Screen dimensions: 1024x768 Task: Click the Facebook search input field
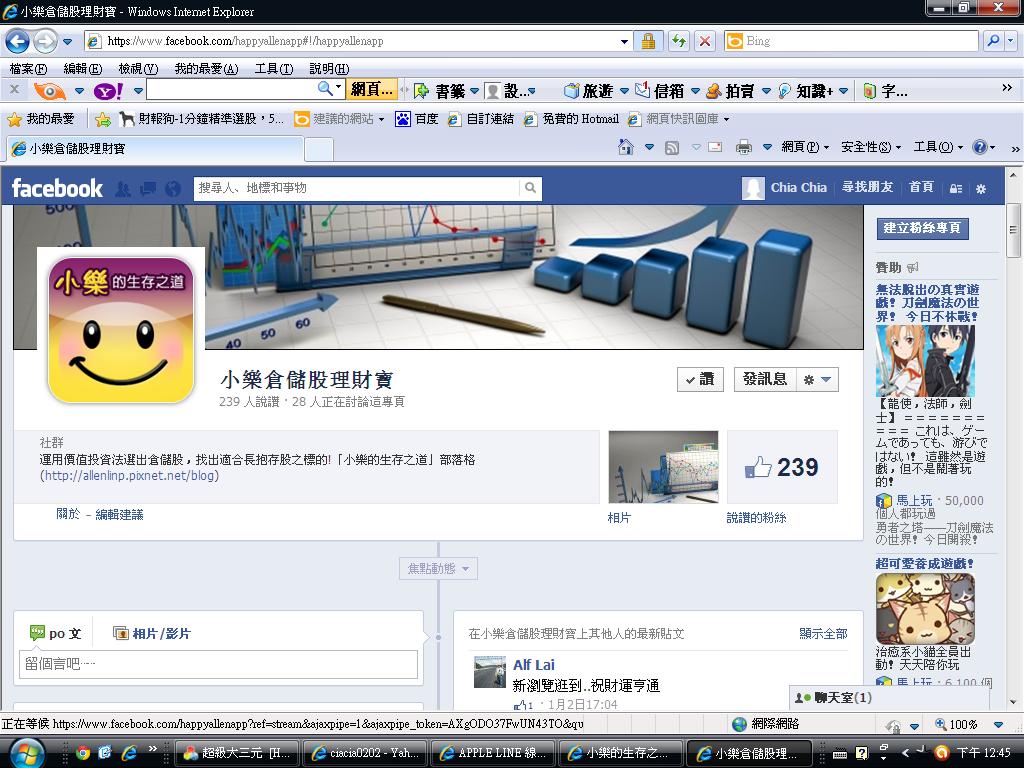357,188
